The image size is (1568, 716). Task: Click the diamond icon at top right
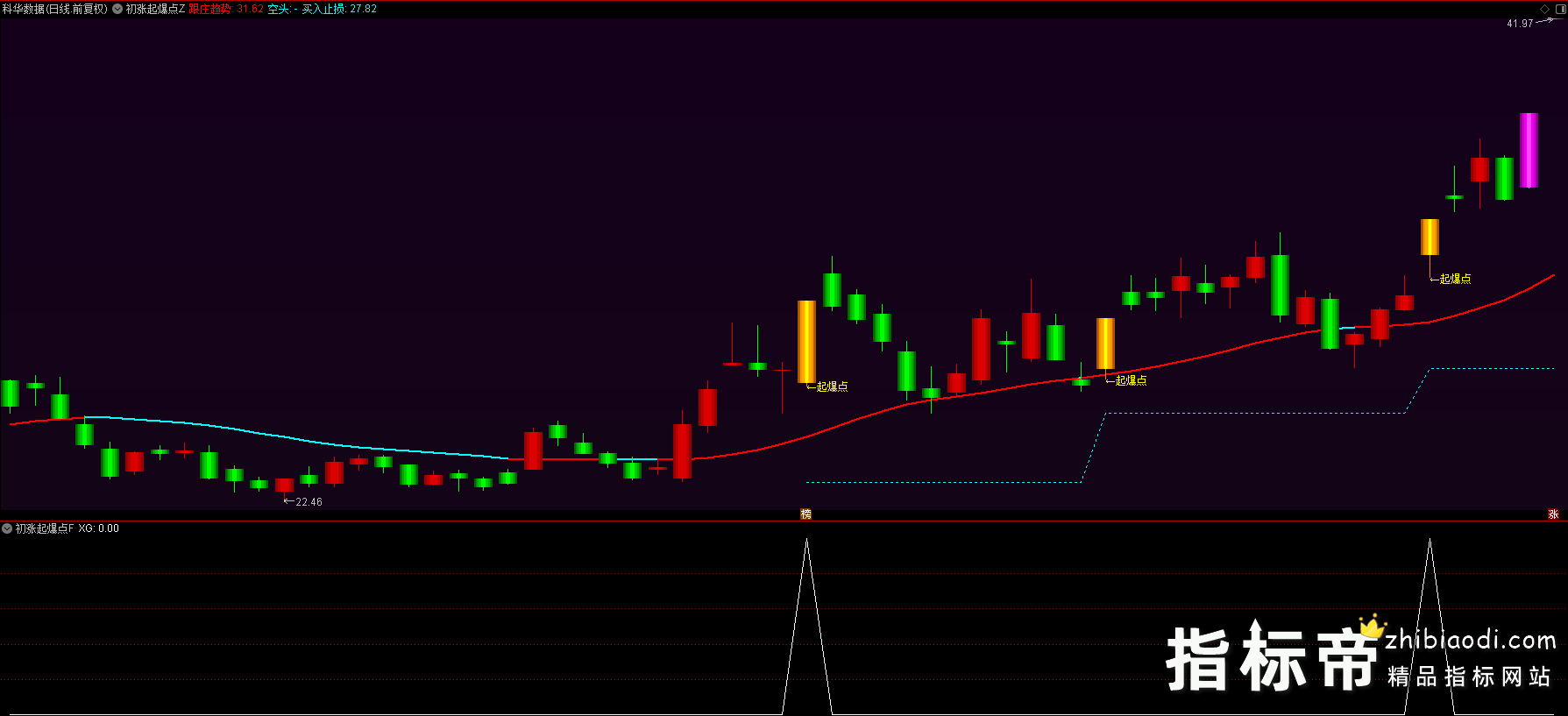click(1544, 9)
